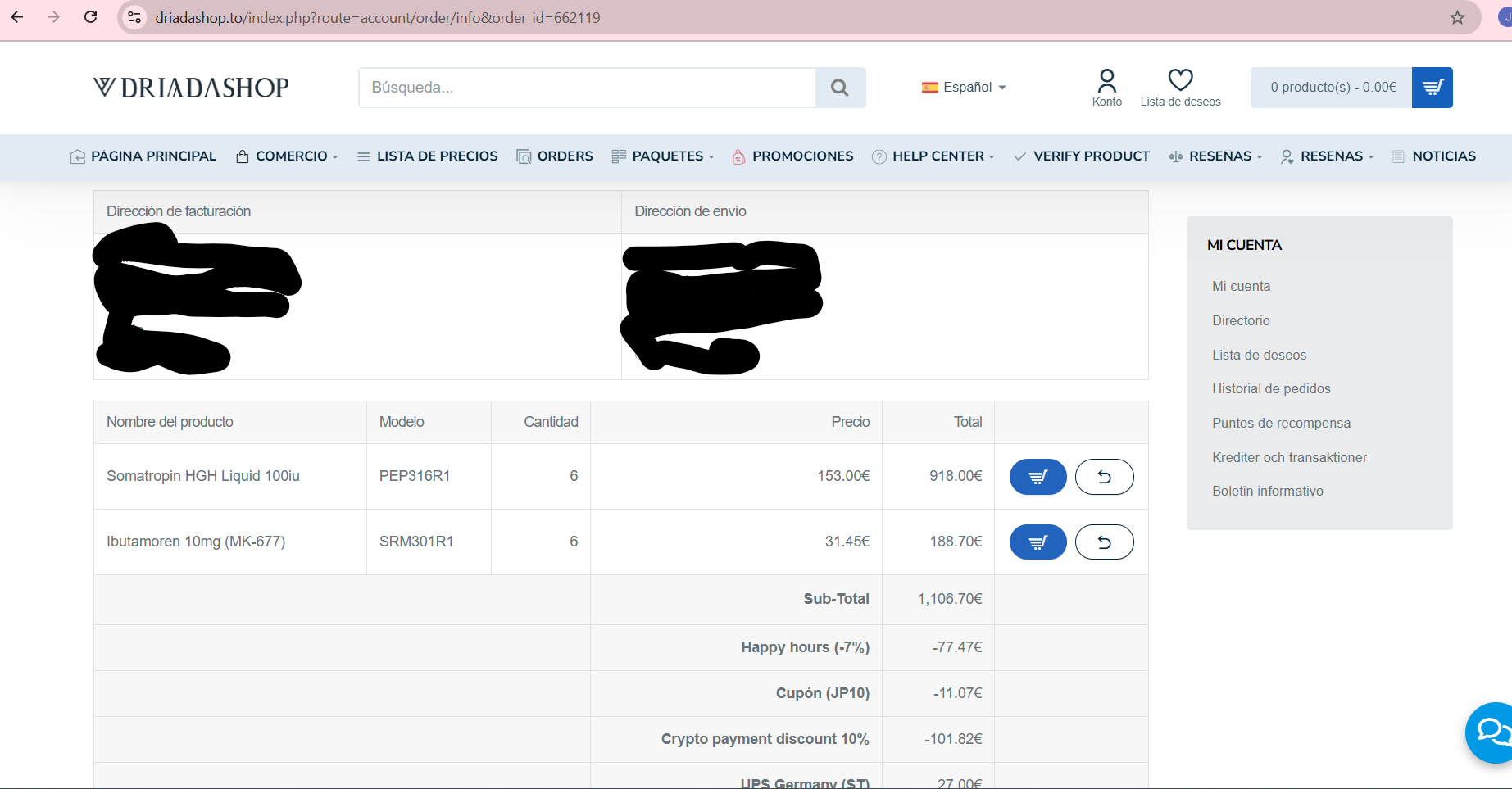Viewport: 1512px width, 789px height.
Task: Open the live chat bubble
Action: [1492, 732]
